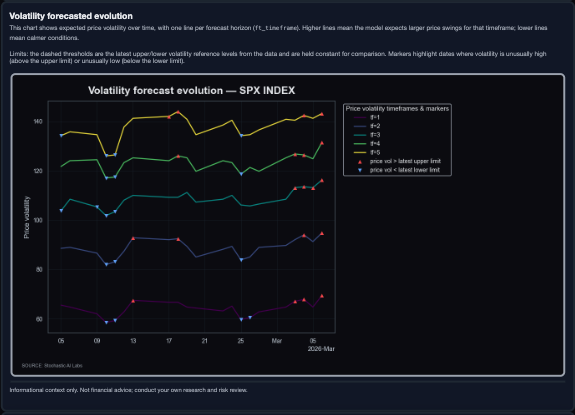The height and width of the screenshot is (415, 575).
Task: Click the 25 x-axis date tick
Action: click(241, 341)
